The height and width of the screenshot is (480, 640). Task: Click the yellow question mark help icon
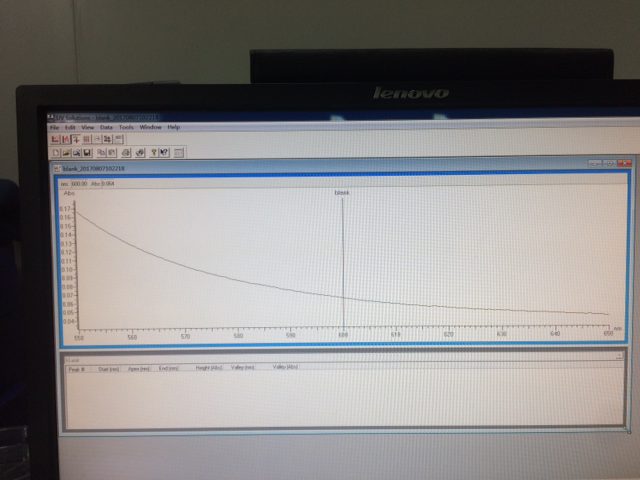(x=154, y=153)
